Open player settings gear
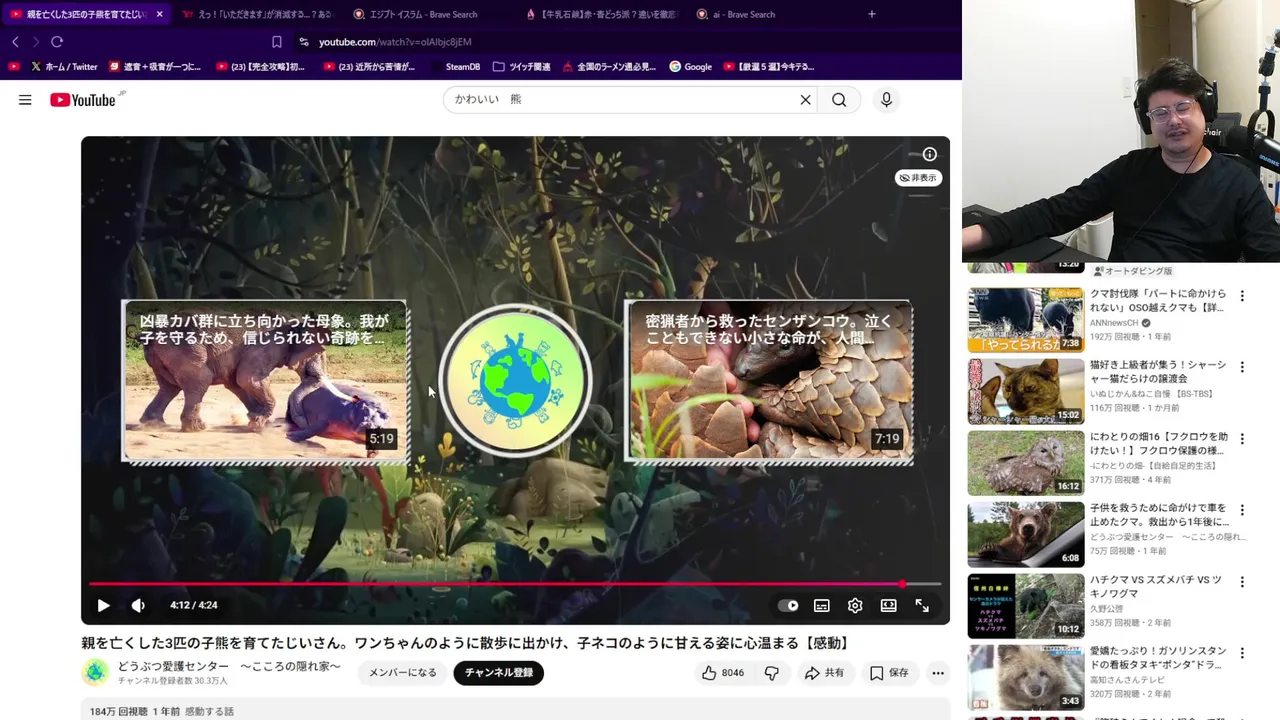The height and width of the screenshot is (720, 1280). coord(855,605)
